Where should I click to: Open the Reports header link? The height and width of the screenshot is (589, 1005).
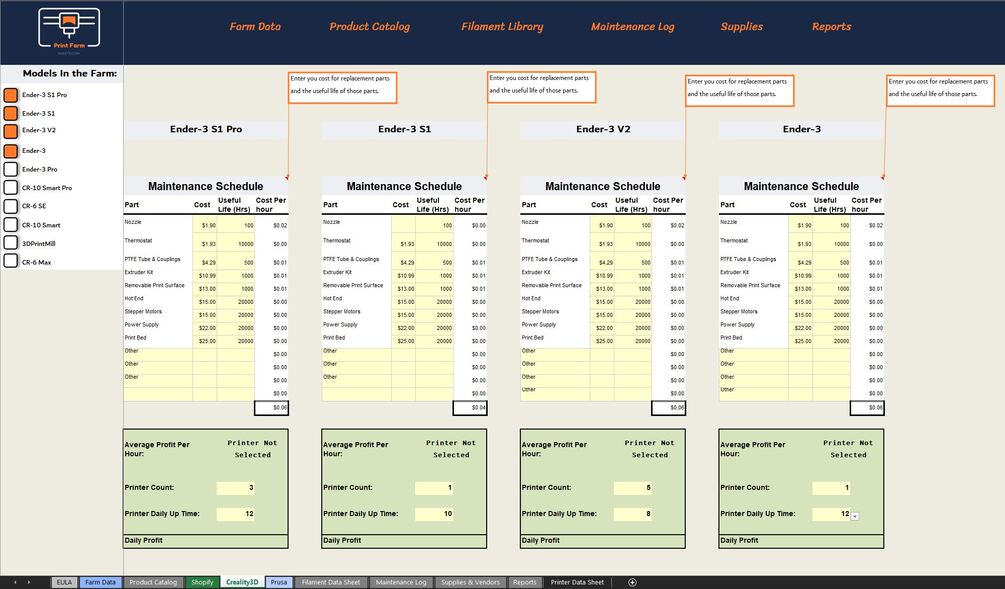[831, 26]
